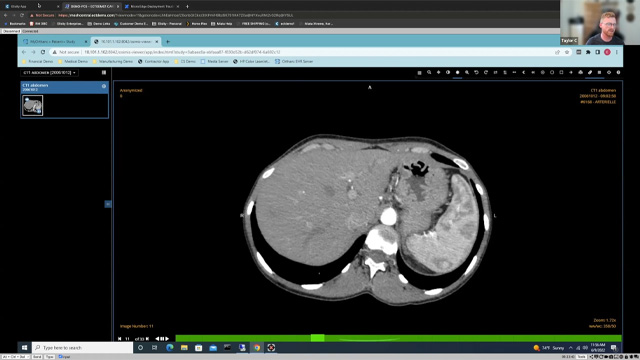Open Task View from taskbar
The width and height of the screenshot is (640, 360).
[x=154, y=348]
